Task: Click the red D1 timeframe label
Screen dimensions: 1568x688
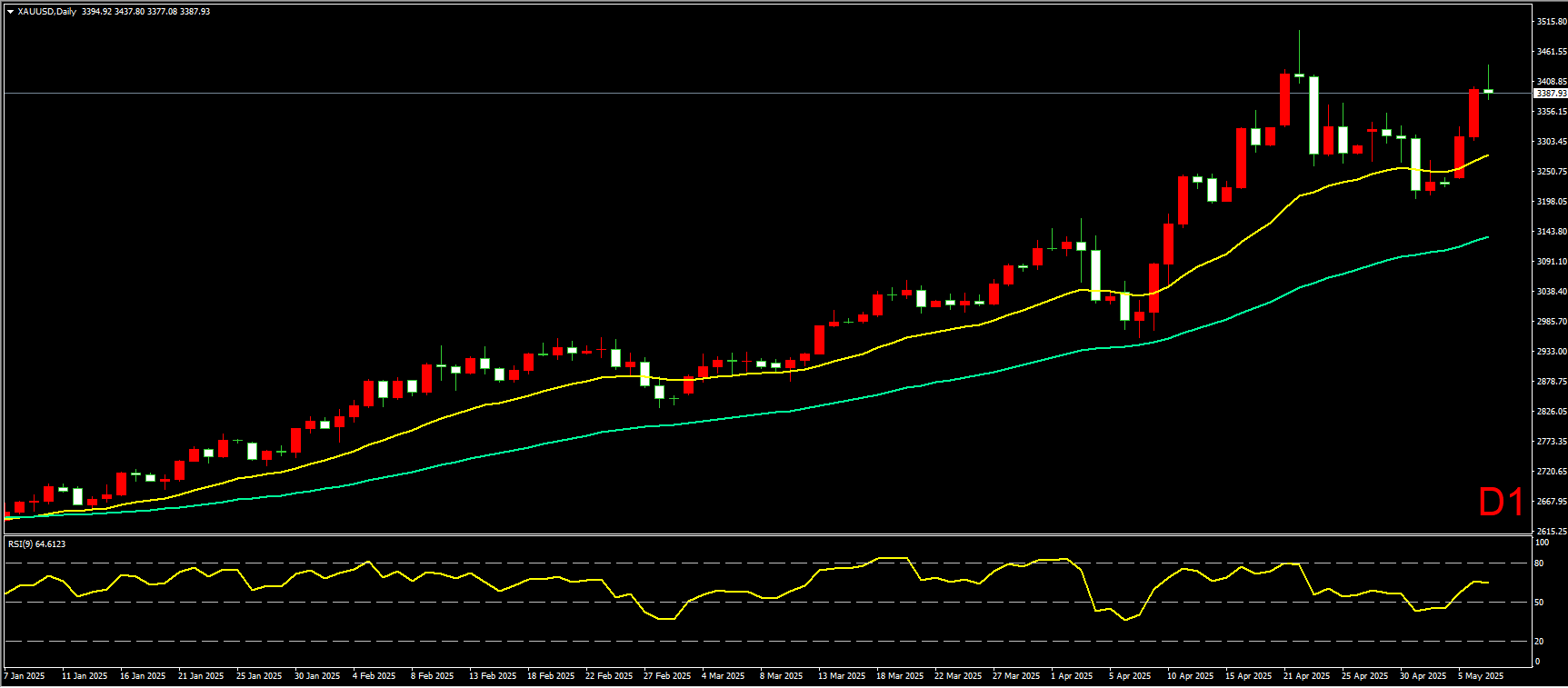Action: coord(1501,503)
